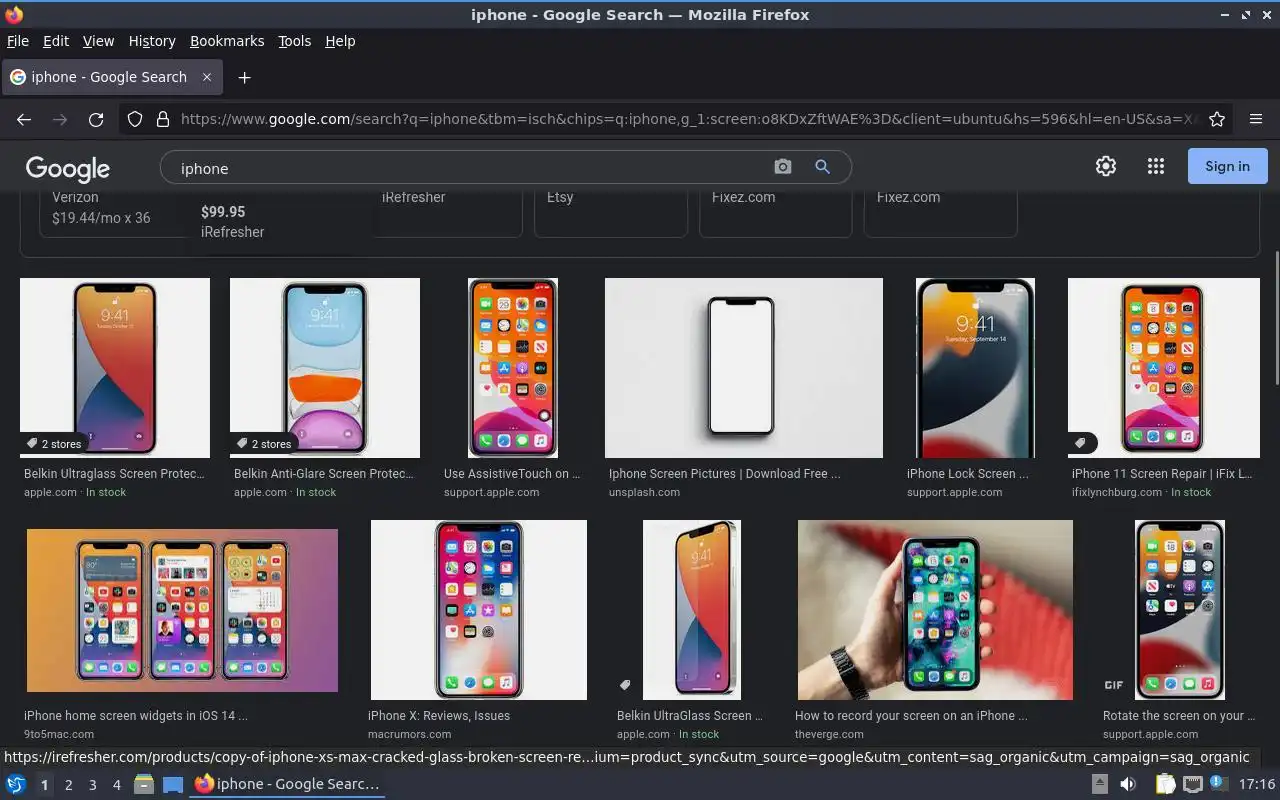Screen dimensions: 1280x800
Task: Open iPhone X macrumors thumbnail
Action: pyautogui.click(x=479, y=610)
